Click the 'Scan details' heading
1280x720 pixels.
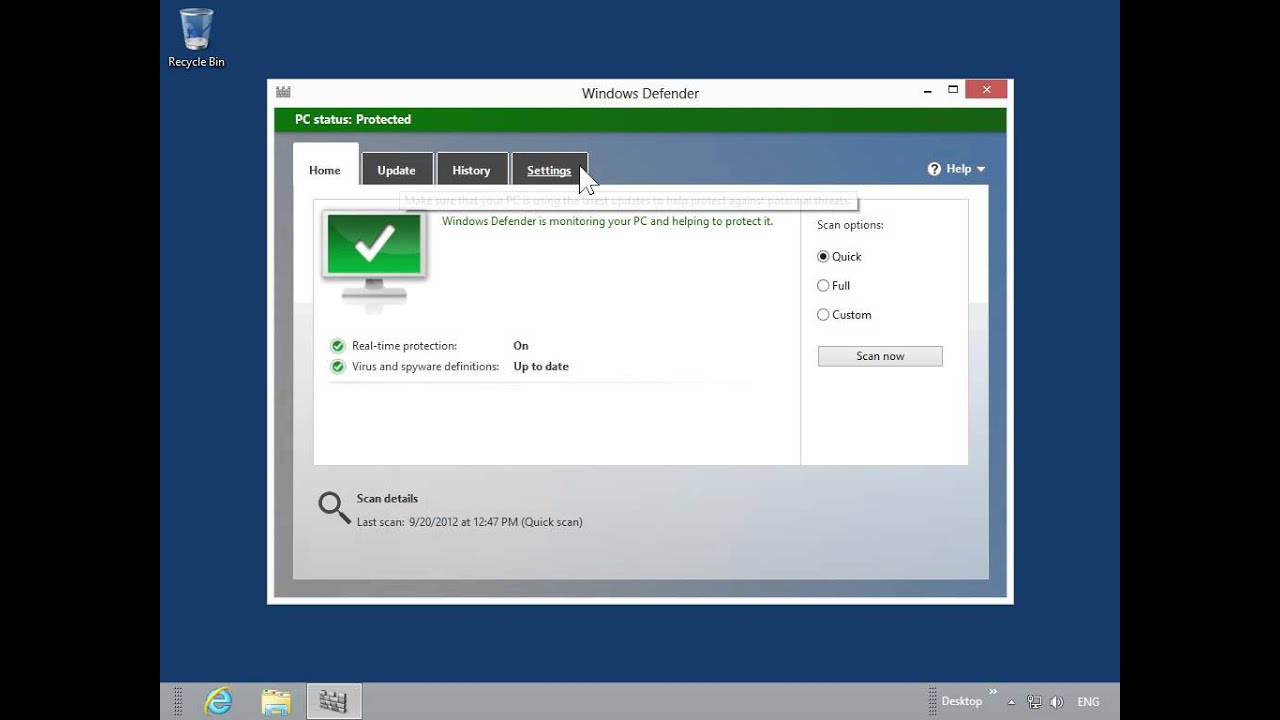387,499
